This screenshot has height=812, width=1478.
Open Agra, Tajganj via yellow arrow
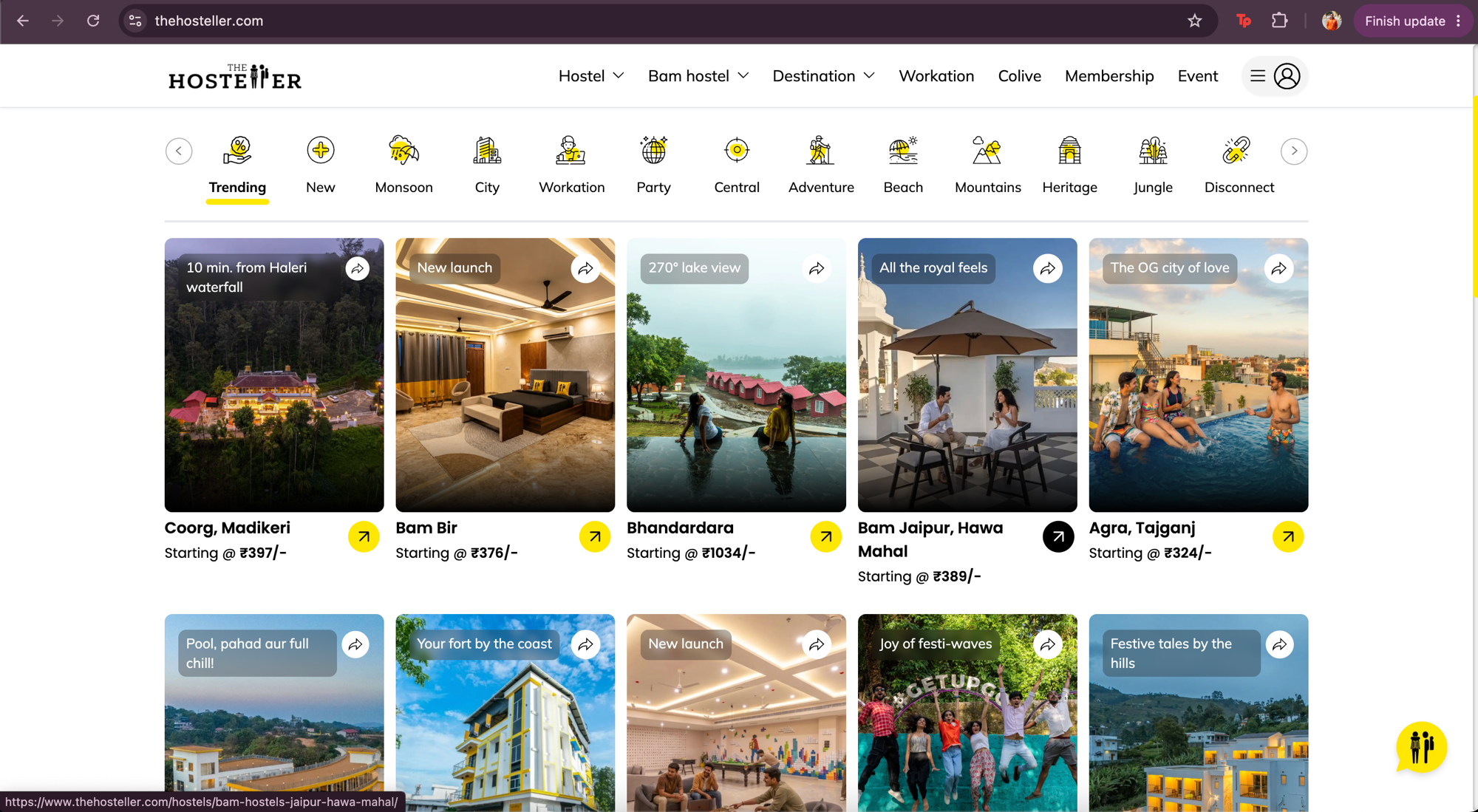click(1288, 536)
